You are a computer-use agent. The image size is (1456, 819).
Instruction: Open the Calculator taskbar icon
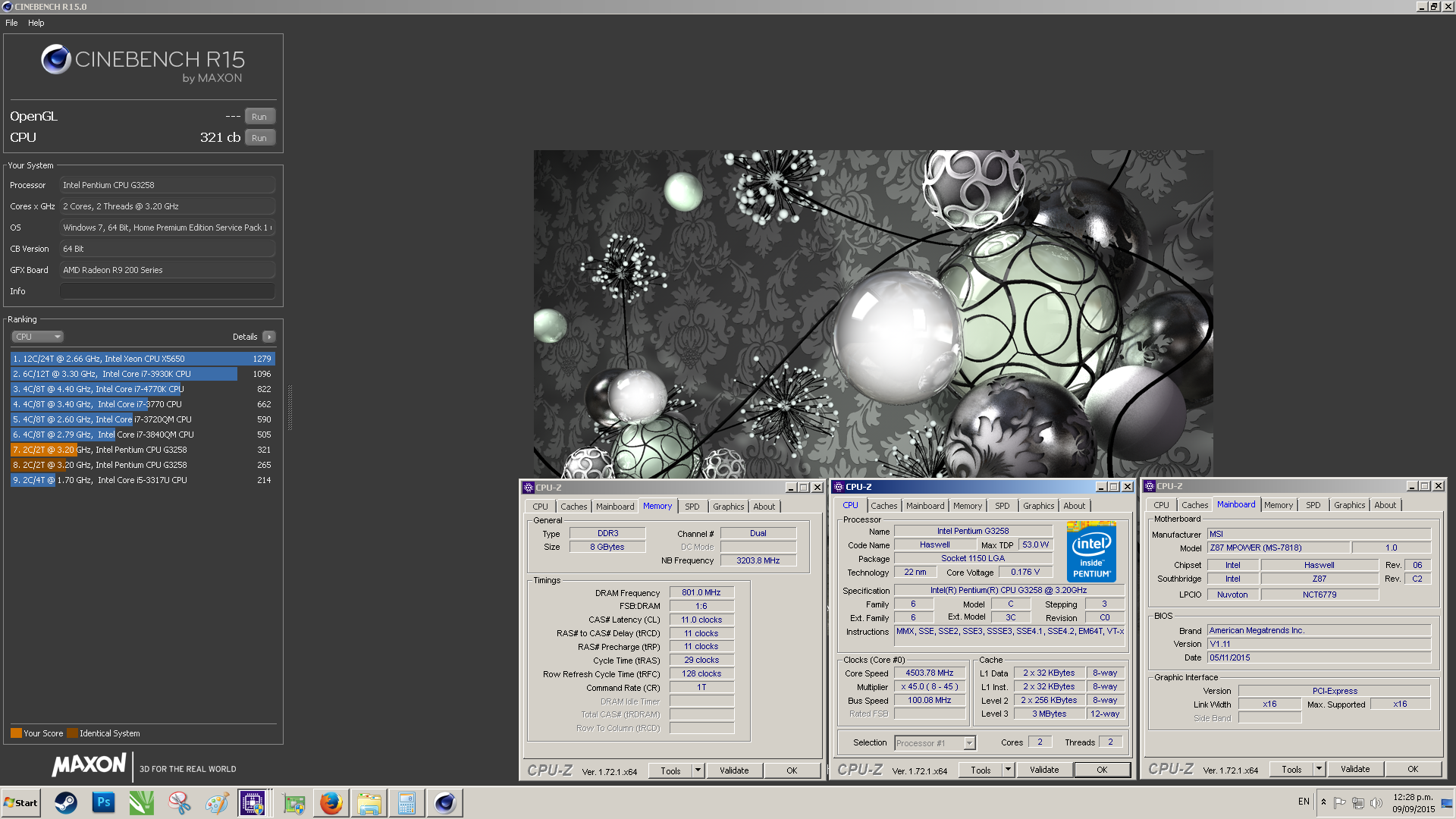tap(407, 802)
